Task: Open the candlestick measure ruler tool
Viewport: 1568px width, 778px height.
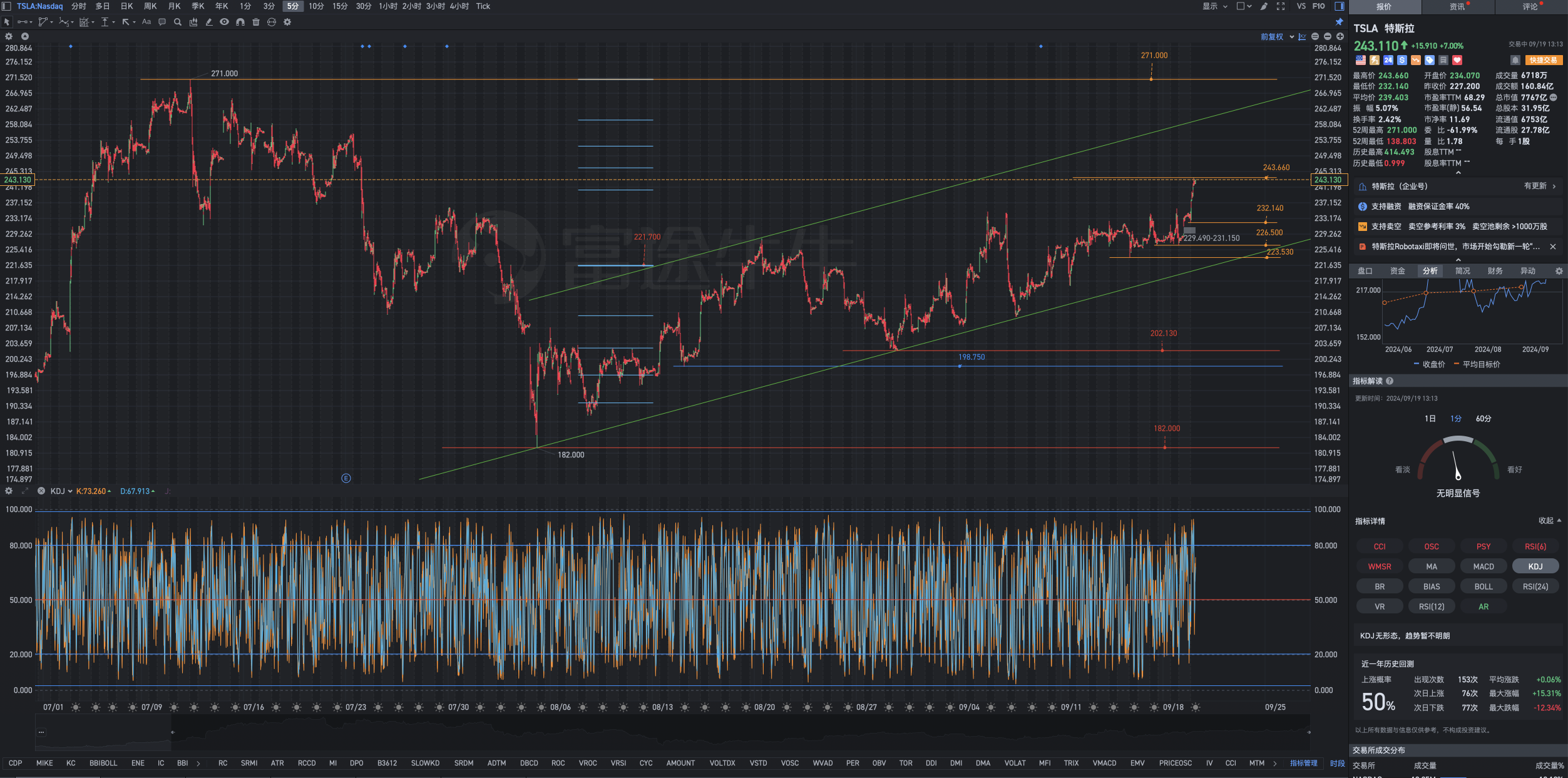Action: [193, 22]
